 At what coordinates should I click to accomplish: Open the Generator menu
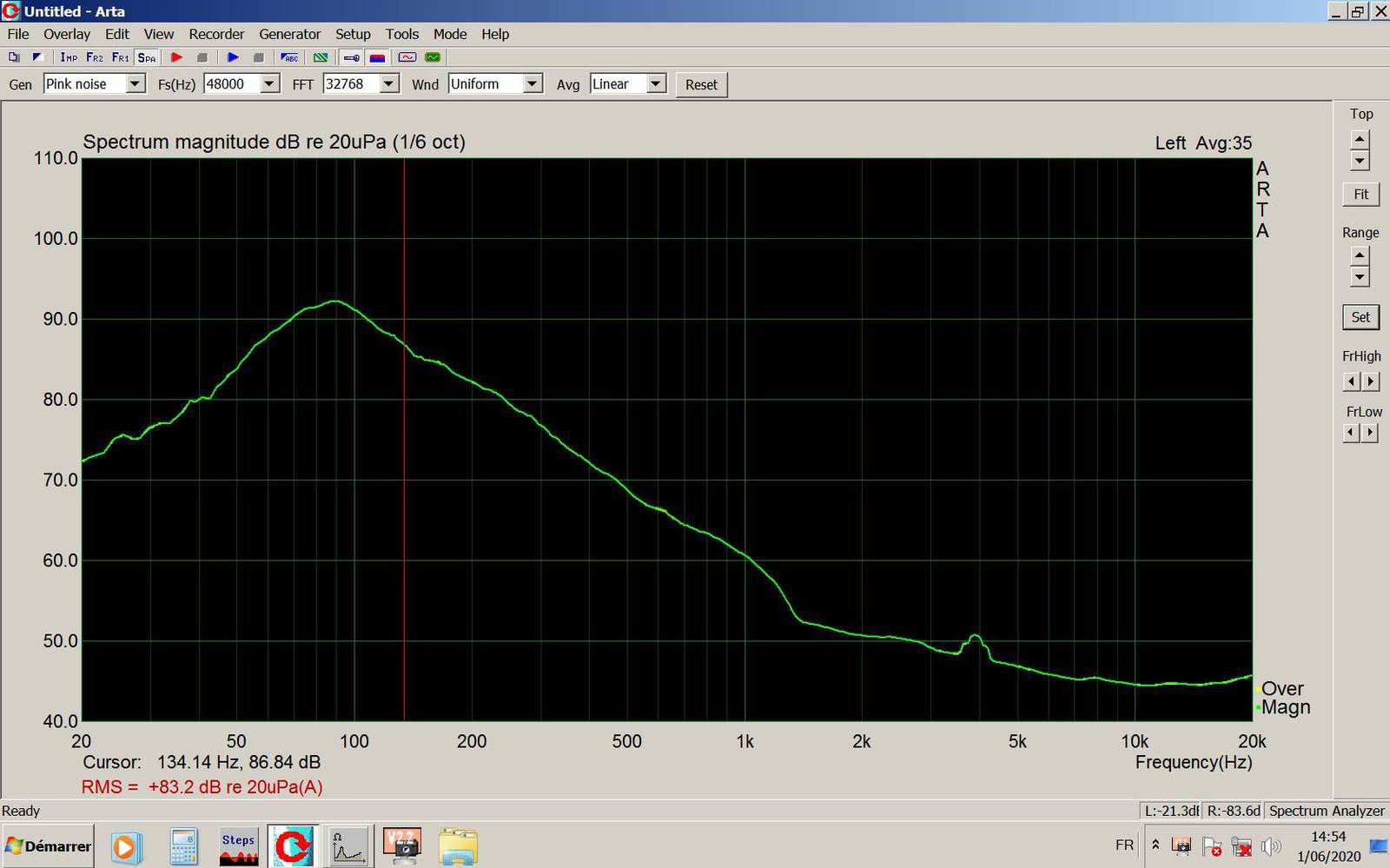click(x=290, y=34)
